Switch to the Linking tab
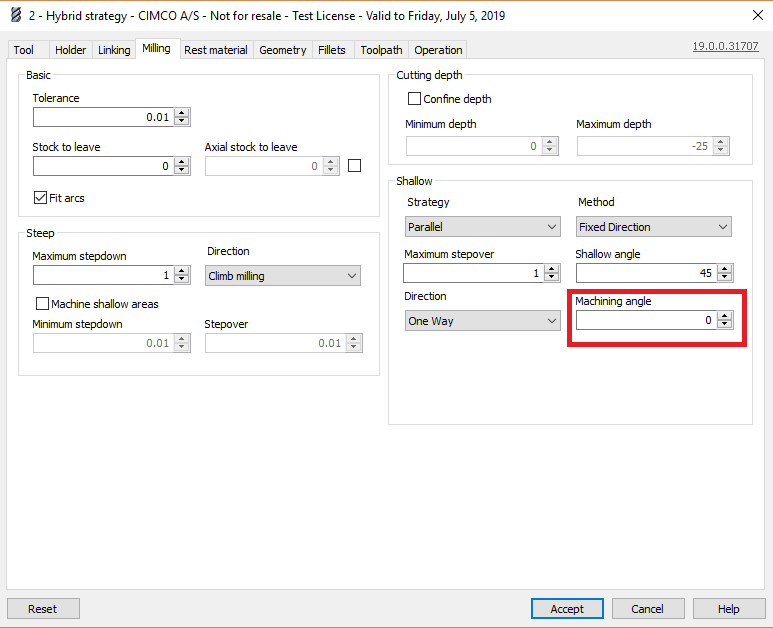Screen dimensions: 773x628 [x=114, y=50]
